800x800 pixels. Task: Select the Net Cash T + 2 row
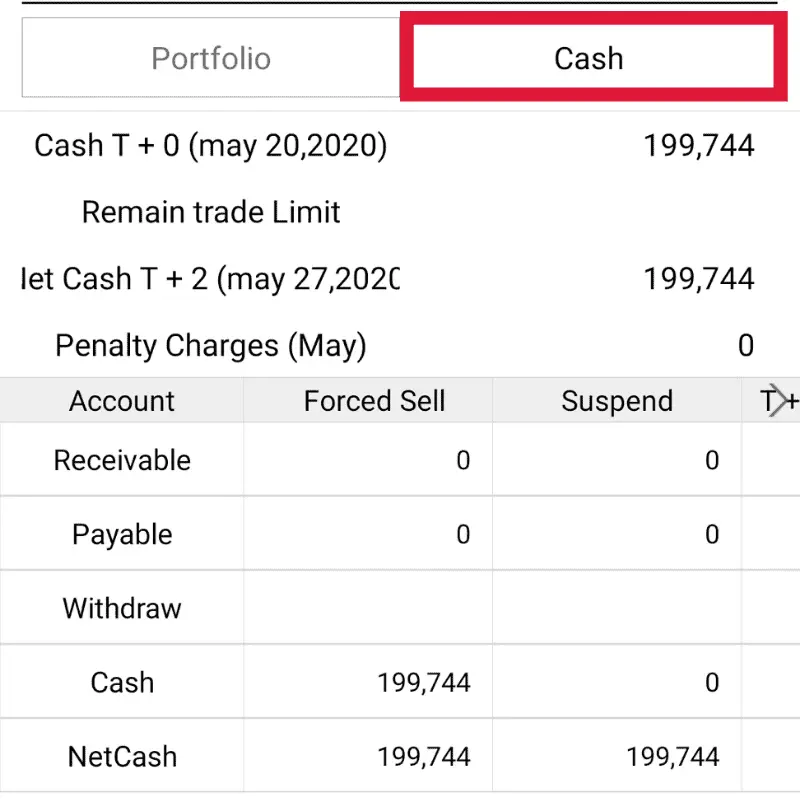(x=210, y=279)
